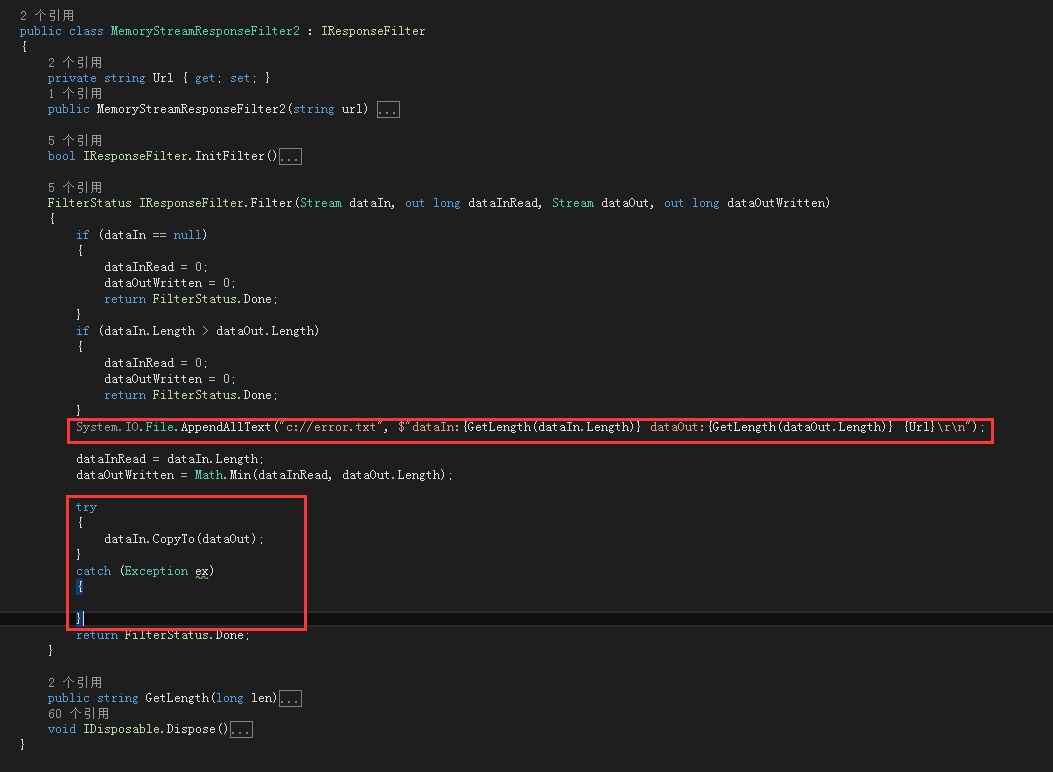Click 'Exception' type in the catch clause

156,571
